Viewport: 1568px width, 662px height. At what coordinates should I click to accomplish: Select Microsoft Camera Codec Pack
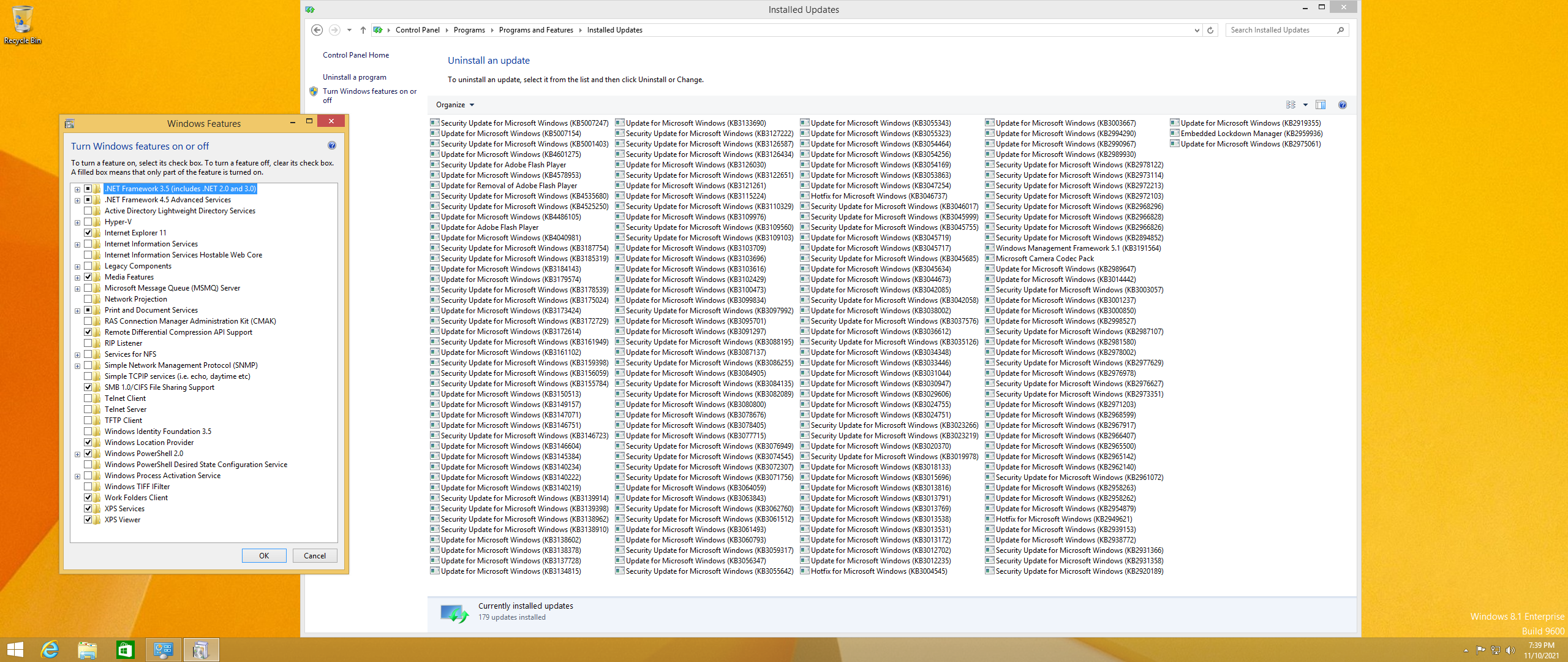[x=1039, y=259]
